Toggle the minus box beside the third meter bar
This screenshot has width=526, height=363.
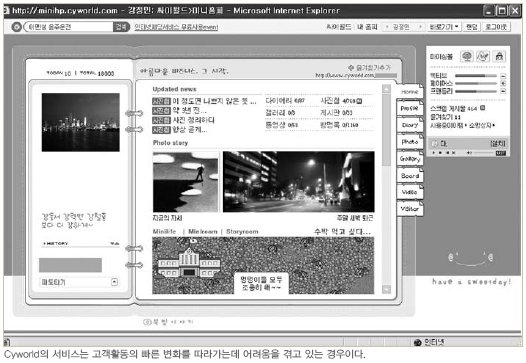[503, 91]
